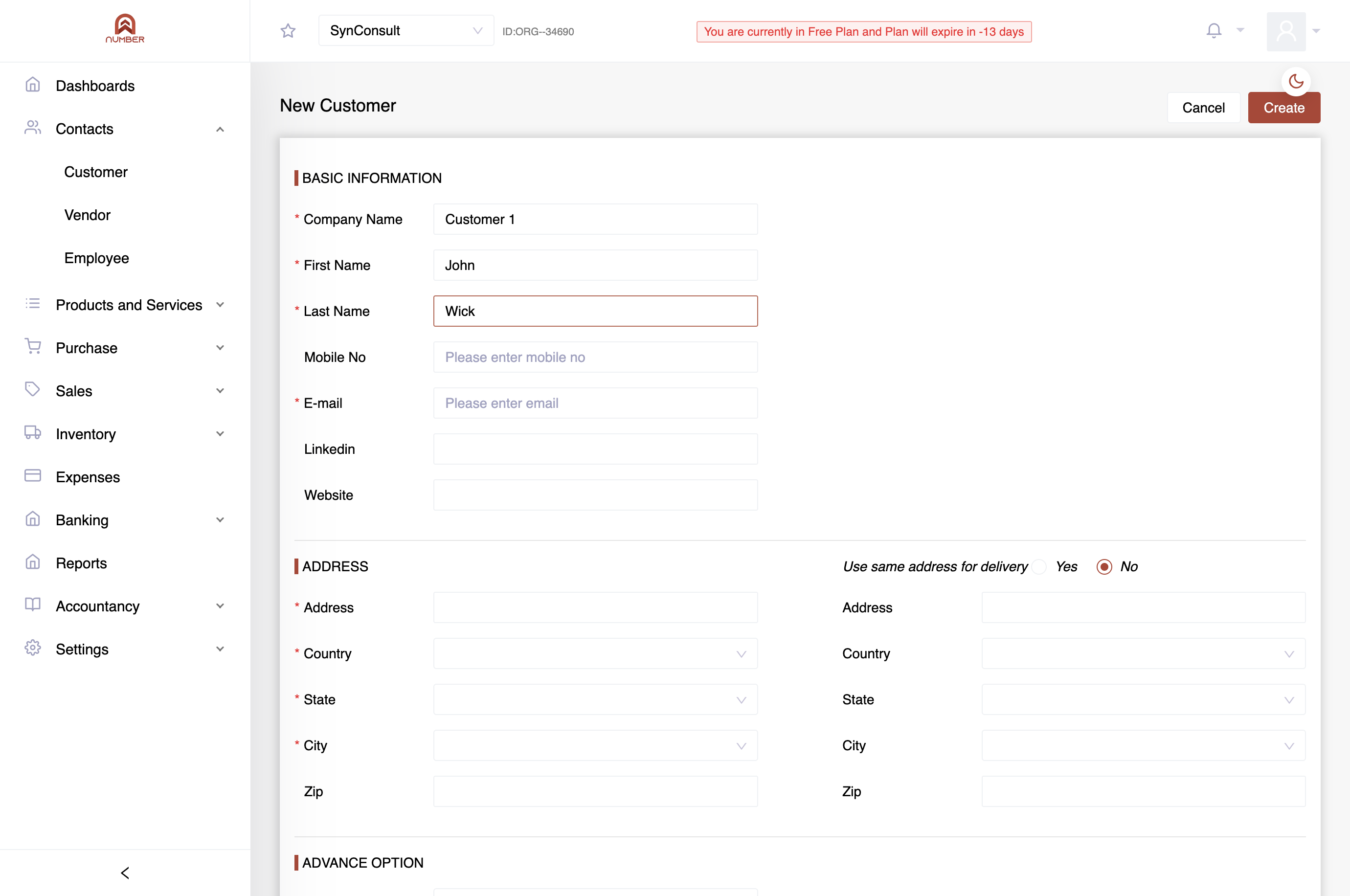This screenshot has height=896, width=1350.
Task: Expand the Inventory menu chevron
Action: (x=220, y=434)
